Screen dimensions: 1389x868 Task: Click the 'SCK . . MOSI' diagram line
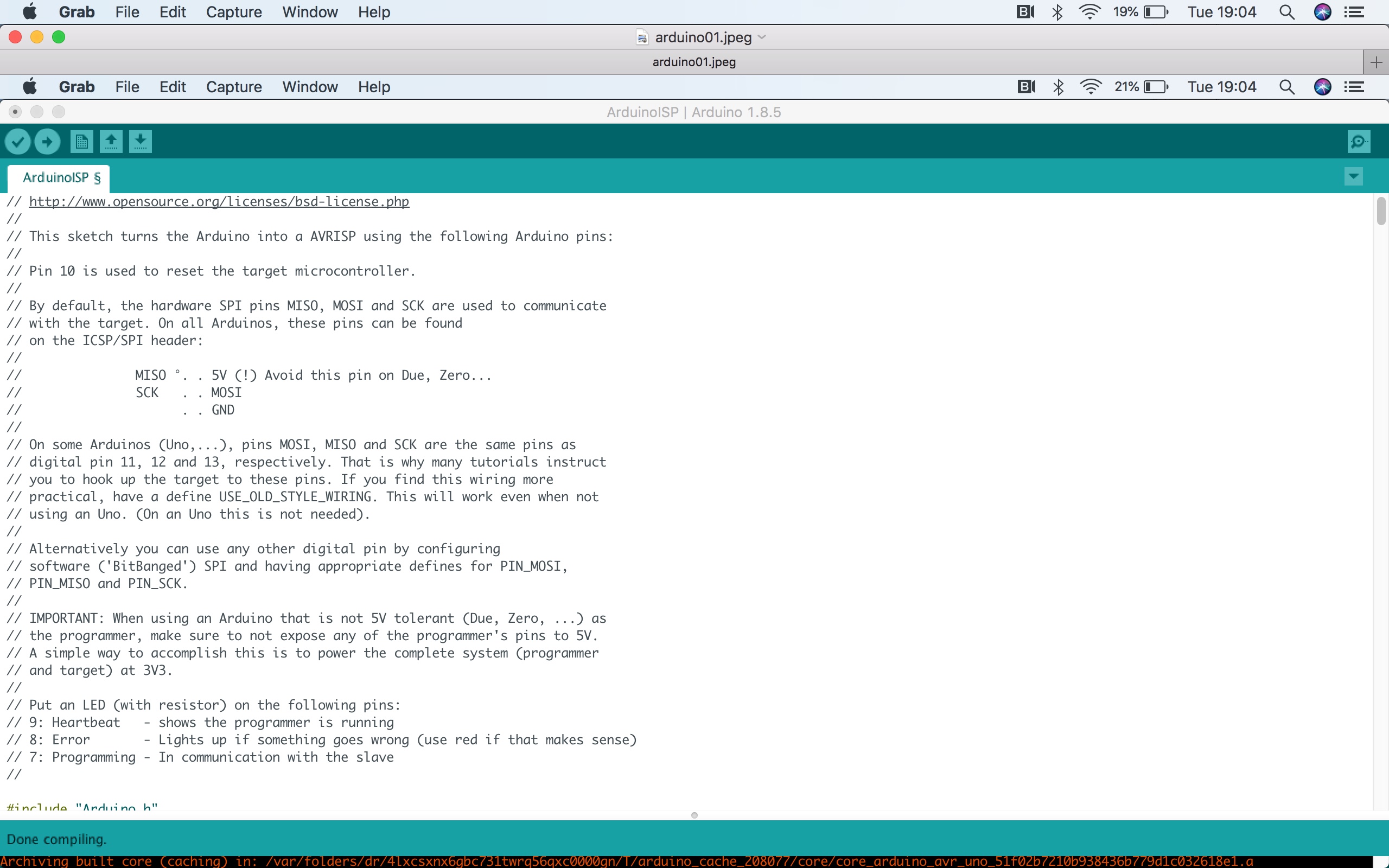124,392
